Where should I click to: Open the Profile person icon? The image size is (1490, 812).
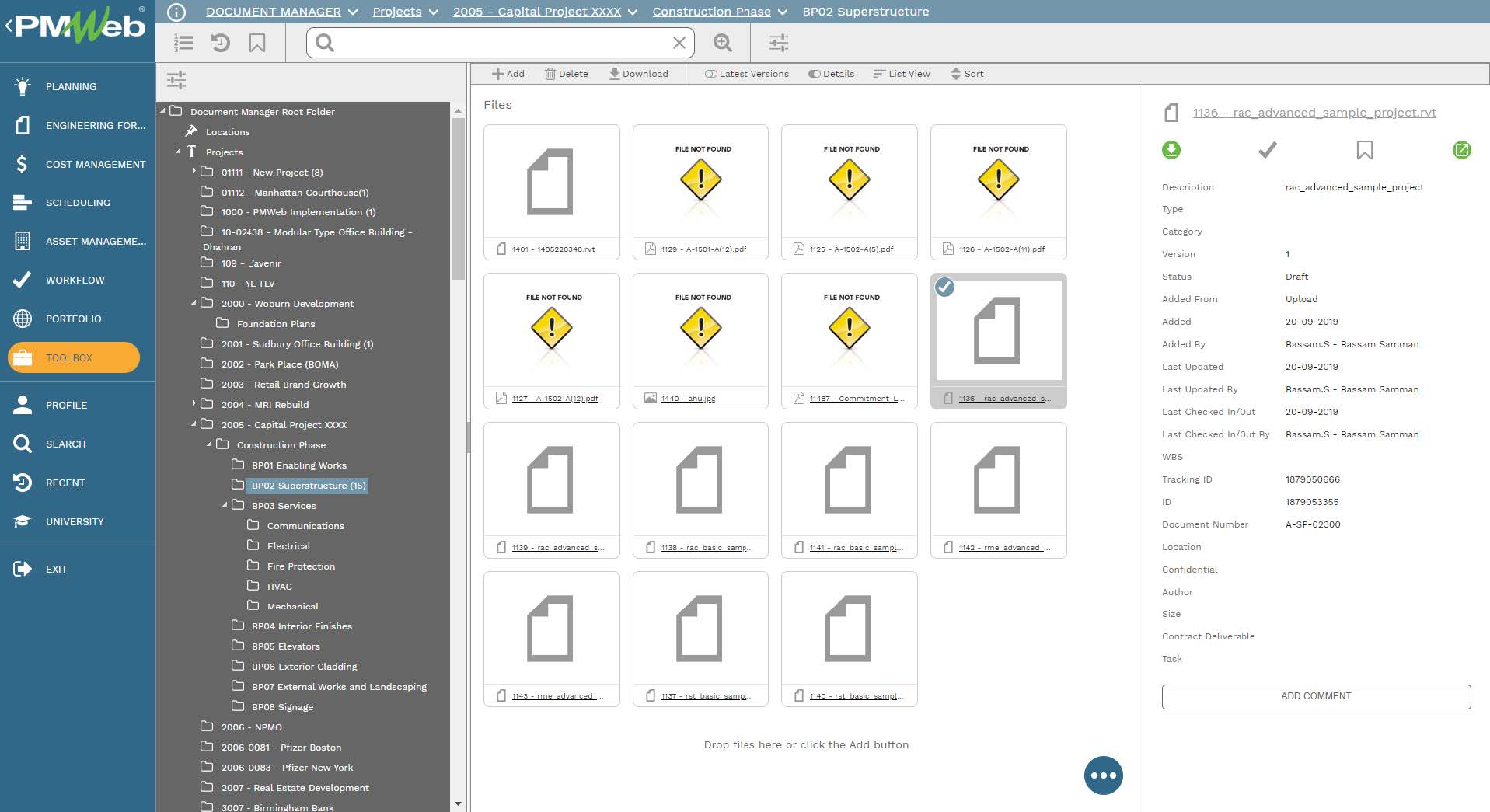coord(23,405)
